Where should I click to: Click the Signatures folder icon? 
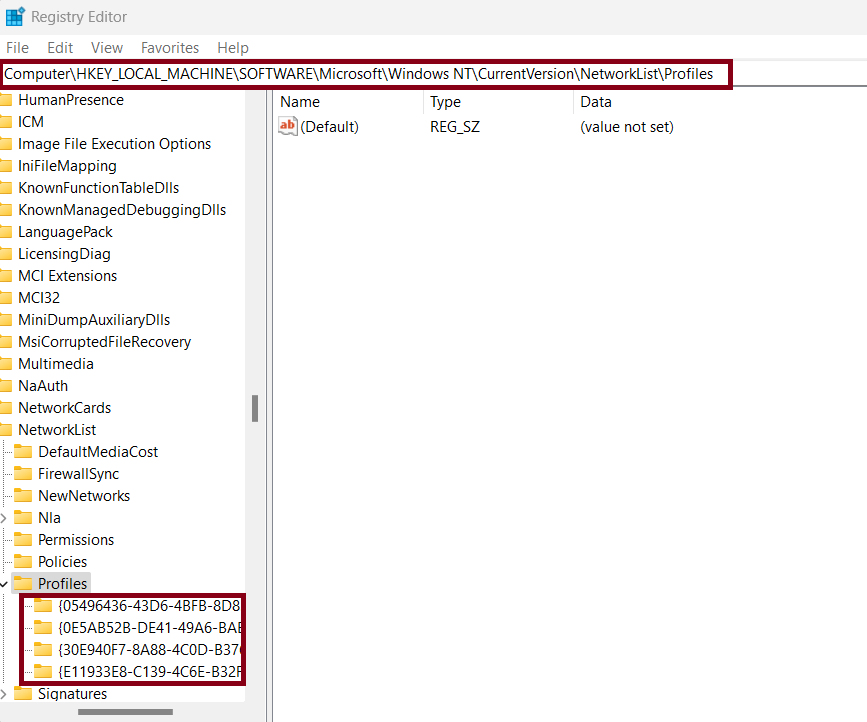tap(23, 694)
